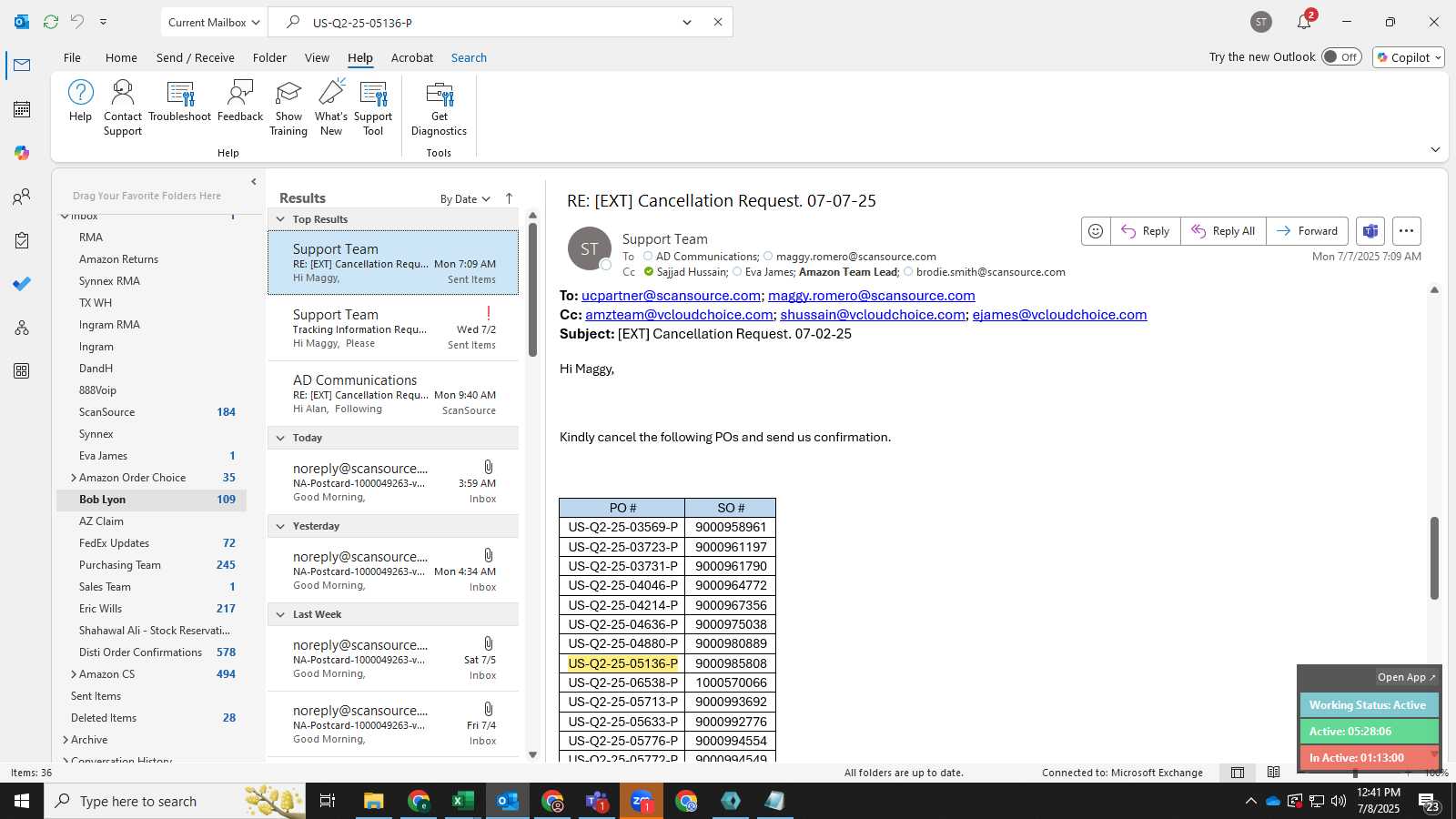Reverse sort order arrow in Results

(509, 198)
